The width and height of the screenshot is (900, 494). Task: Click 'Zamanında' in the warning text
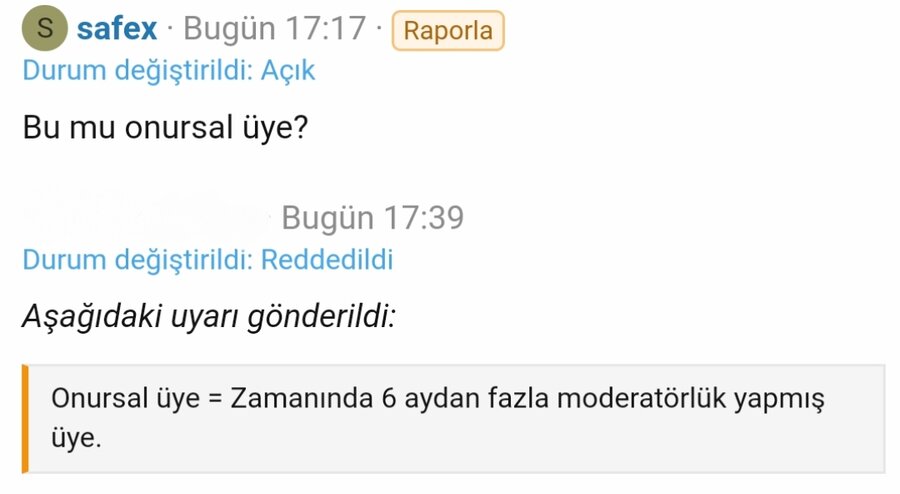point(301,398)
